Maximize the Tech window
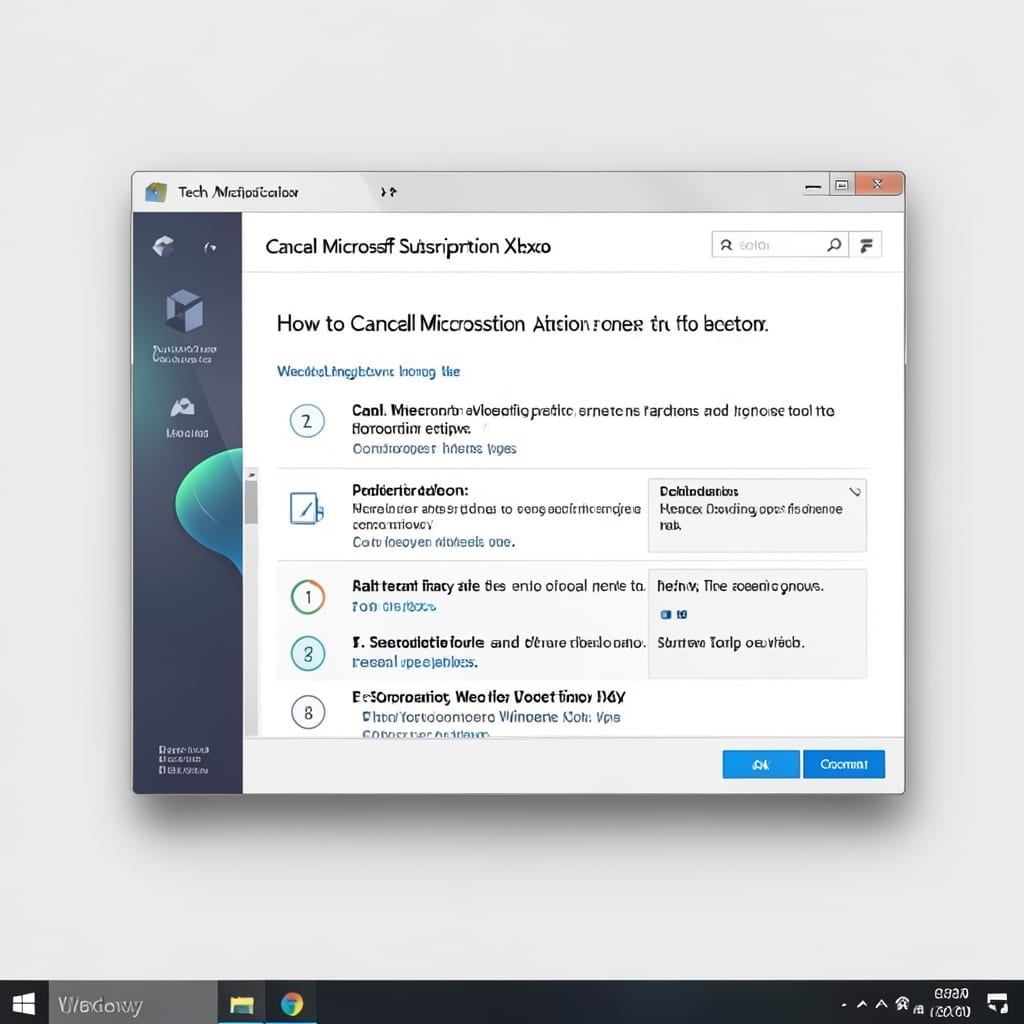 (842, 185)
